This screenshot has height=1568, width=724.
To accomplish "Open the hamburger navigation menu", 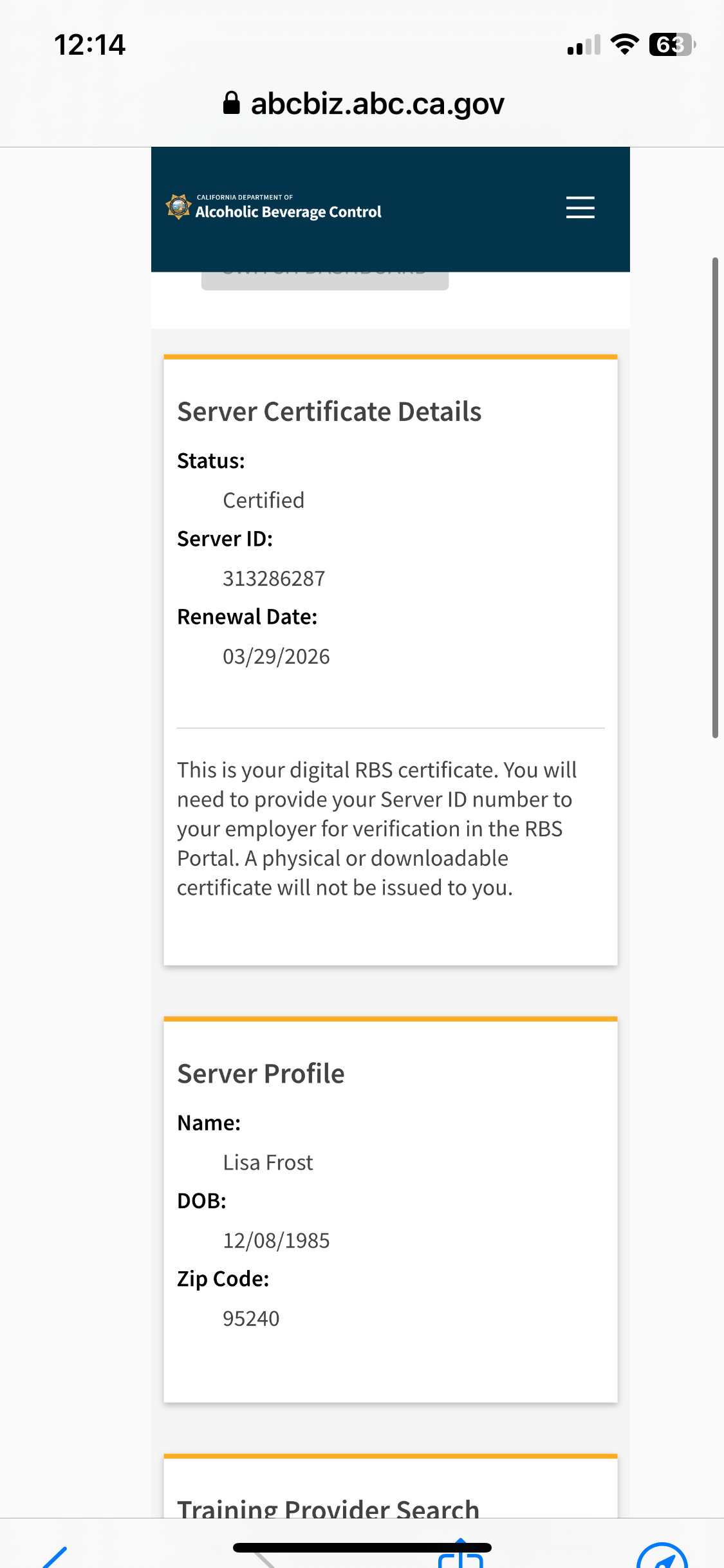I will (580, 207).
